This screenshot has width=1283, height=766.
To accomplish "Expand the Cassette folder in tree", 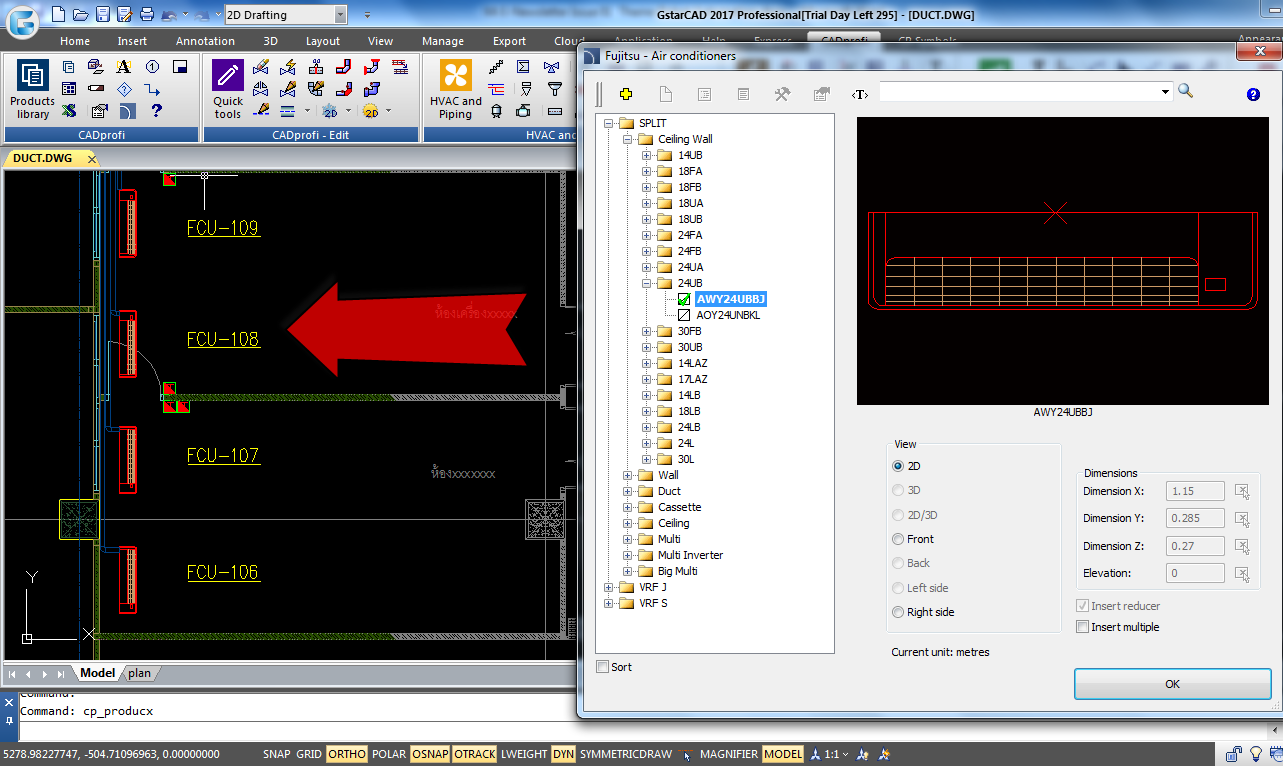I will click(x=628, y=507).
